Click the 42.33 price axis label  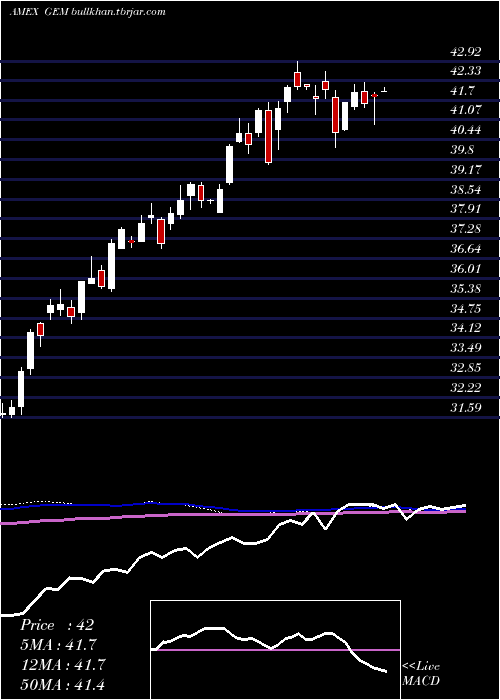point(466,71)
